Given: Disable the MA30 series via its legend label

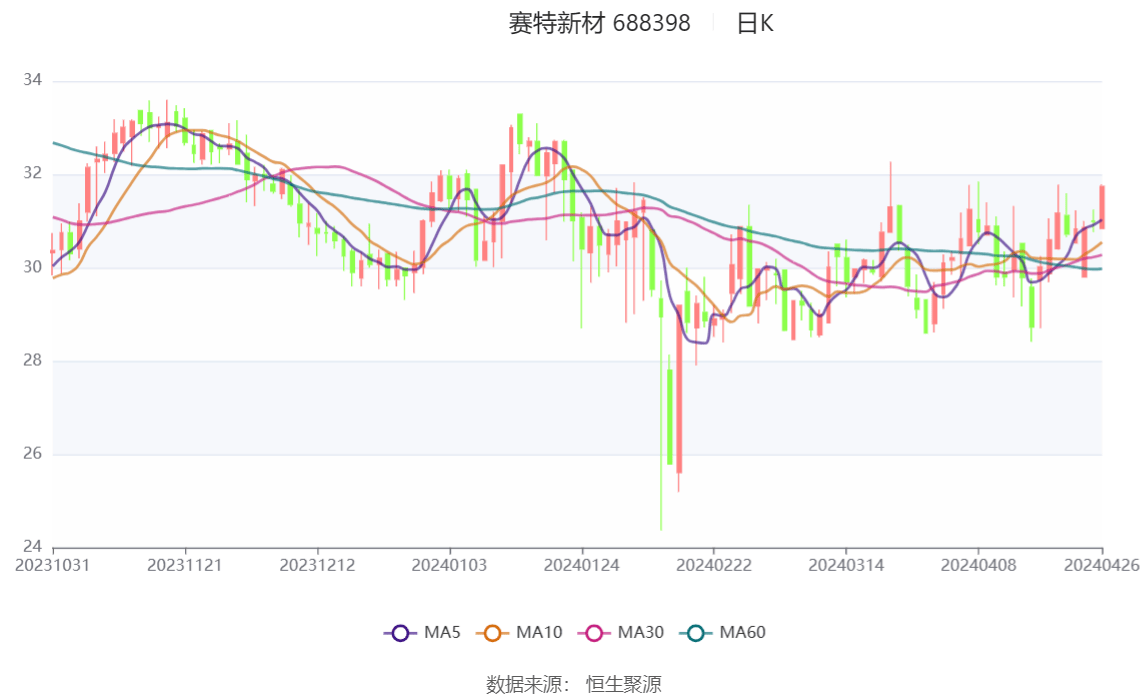Looking at the screenshot, I should [x=640, y=633].
